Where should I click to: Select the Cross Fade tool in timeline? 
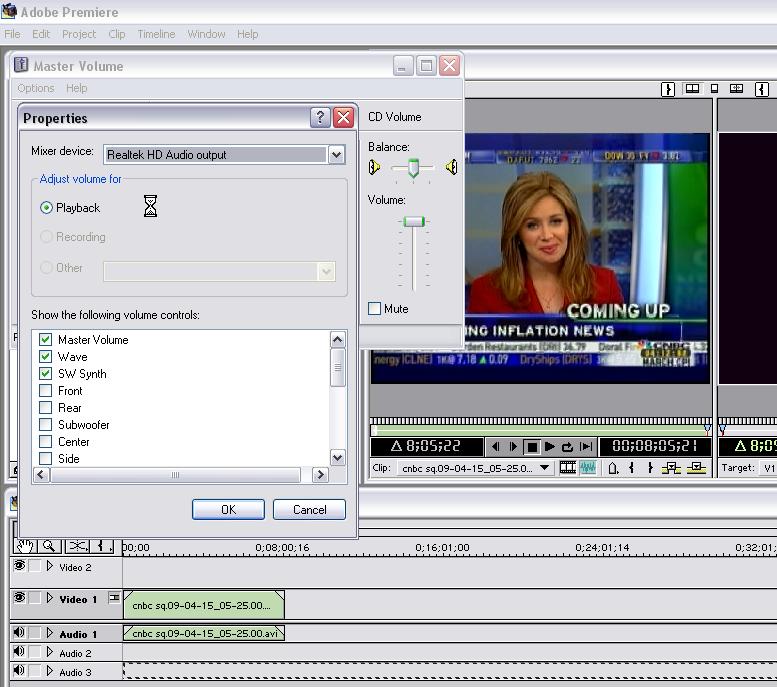(77, 546)
